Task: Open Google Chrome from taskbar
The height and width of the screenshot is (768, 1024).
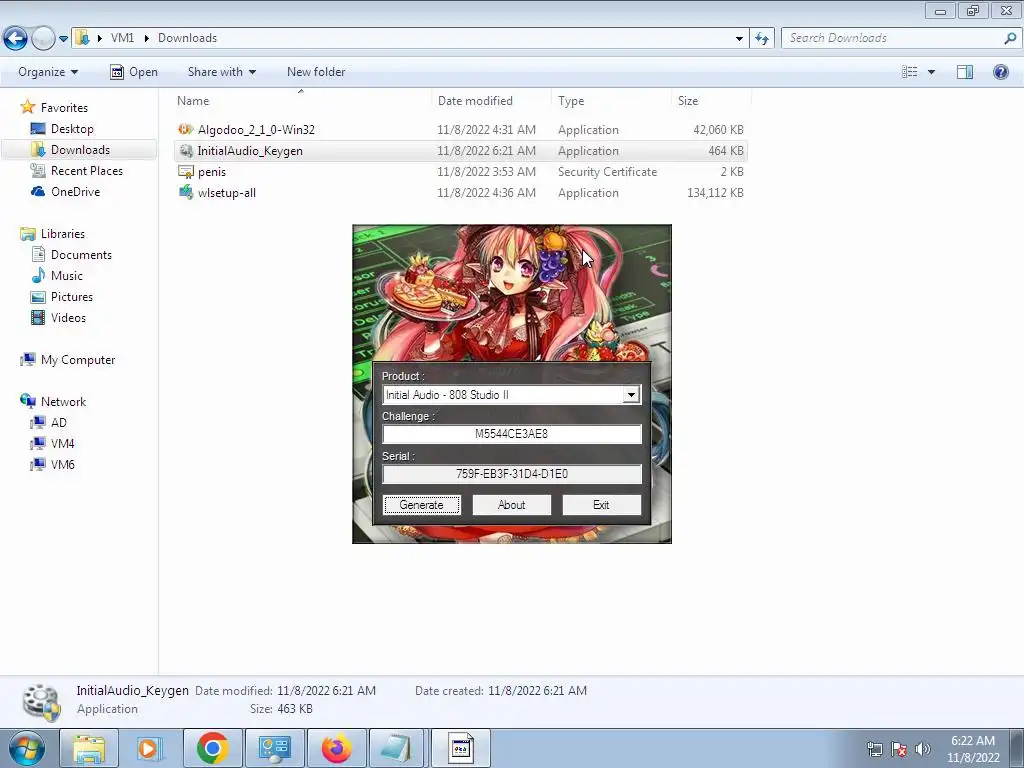Action: point(212,748)
